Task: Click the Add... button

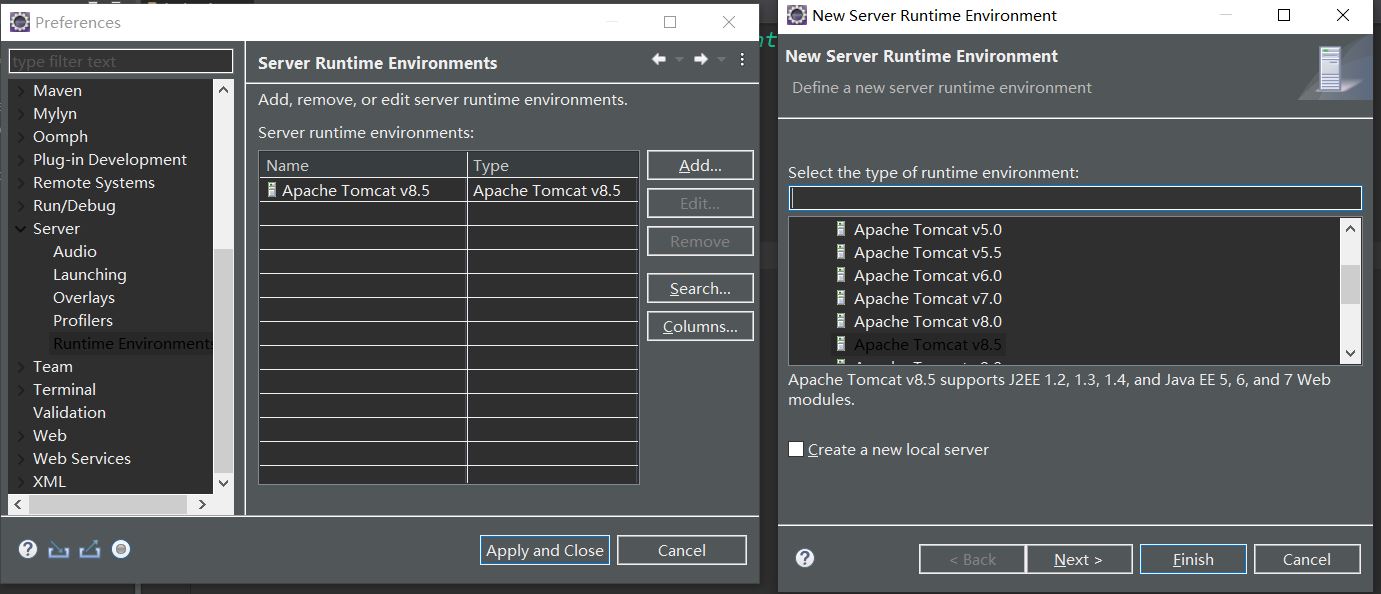Action: [700, 166]
